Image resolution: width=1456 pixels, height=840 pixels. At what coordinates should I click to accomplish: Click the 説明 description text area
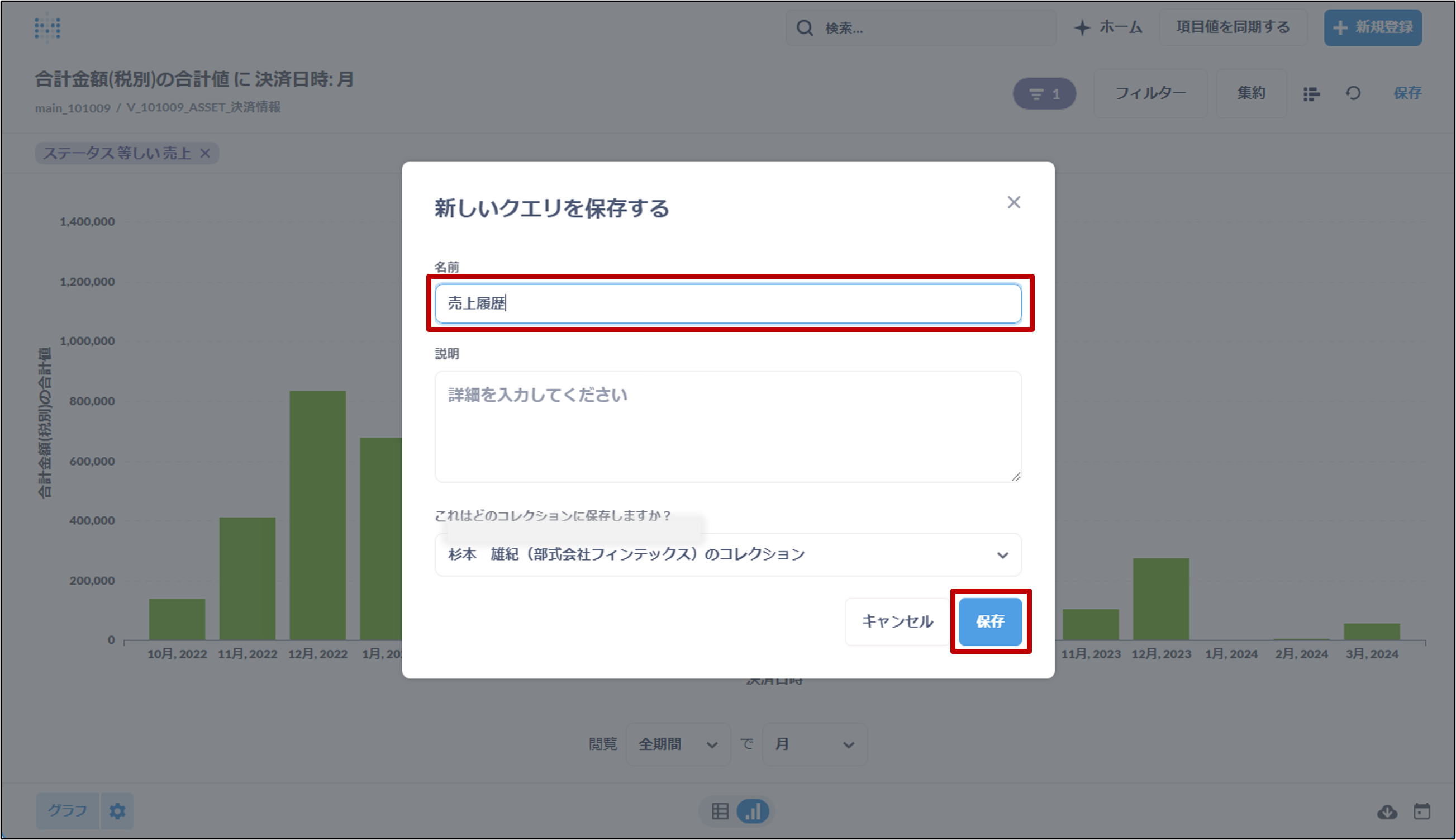[x=727, y=426]
